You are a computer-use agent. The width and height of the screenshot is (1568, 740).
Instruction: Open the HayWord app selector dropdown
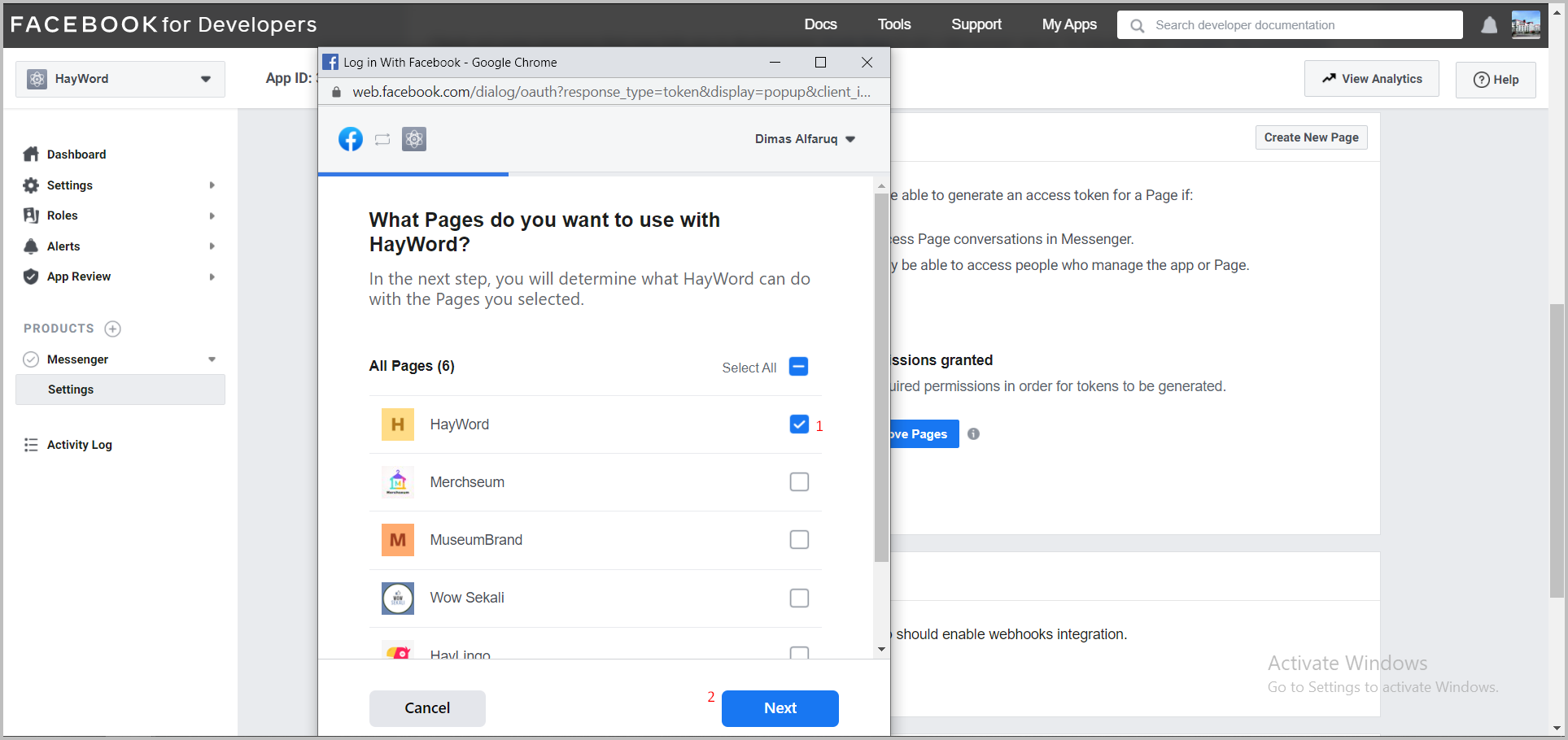pyautogui.click(x=120, y=79)
